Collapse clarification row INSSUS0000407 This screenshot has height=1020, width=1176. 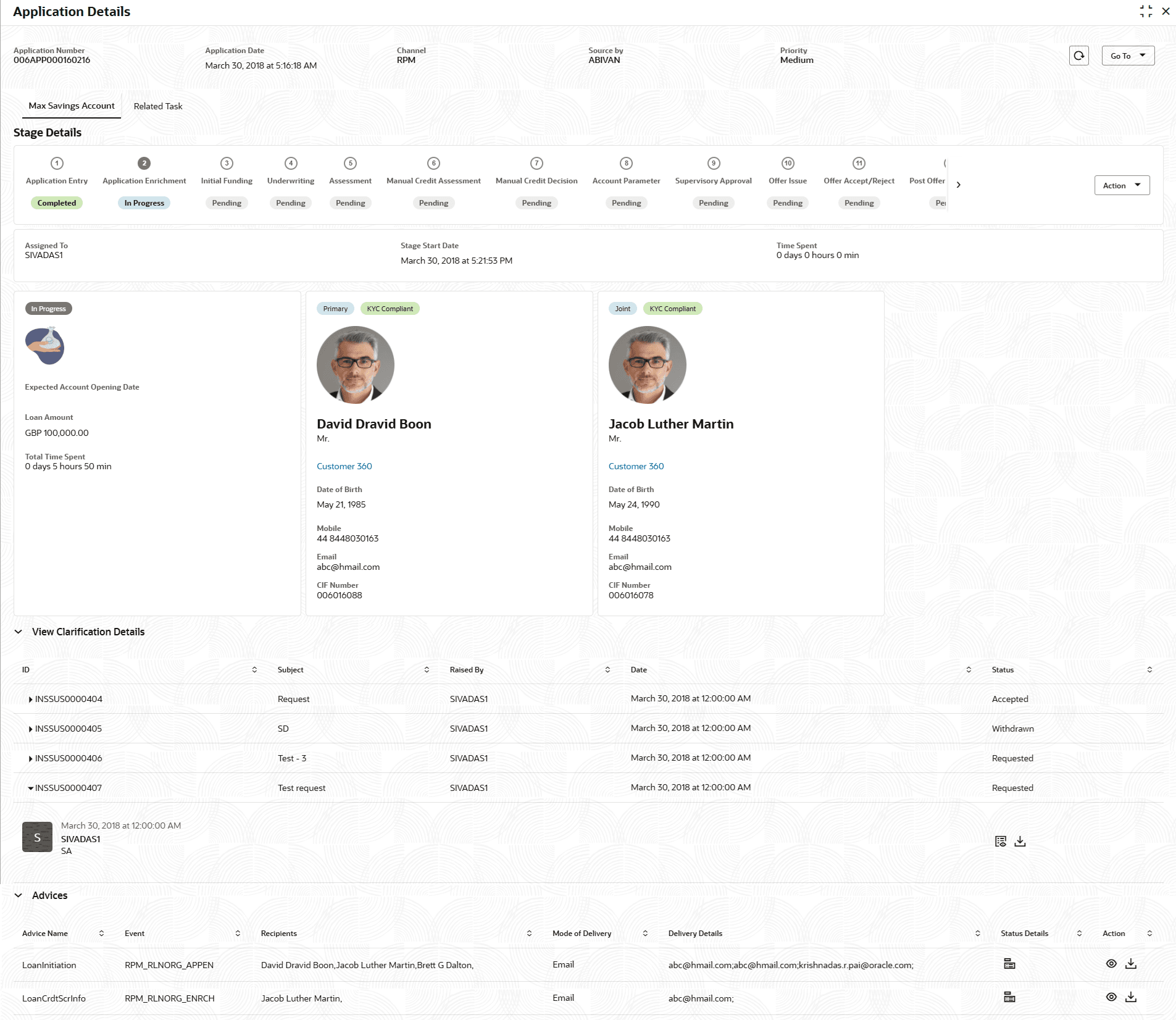(30, 788)
